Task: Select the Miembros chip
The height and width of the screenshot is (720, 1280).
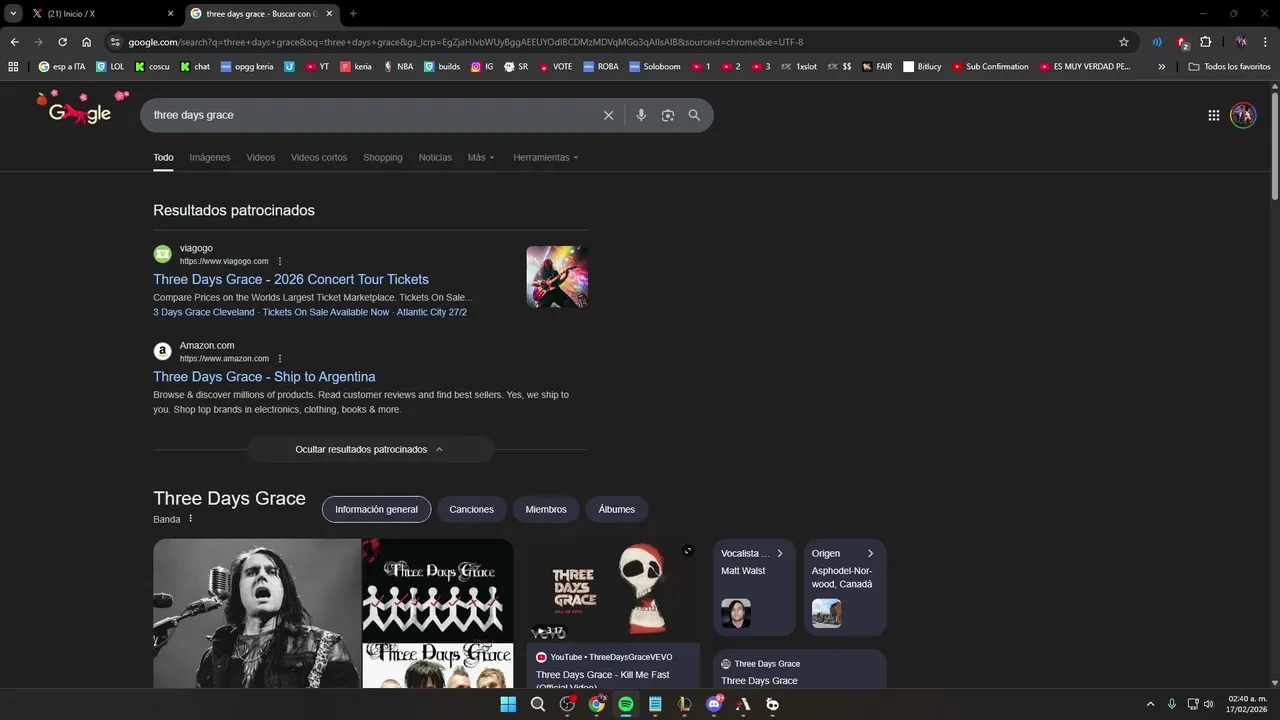Action: [546, 509]
